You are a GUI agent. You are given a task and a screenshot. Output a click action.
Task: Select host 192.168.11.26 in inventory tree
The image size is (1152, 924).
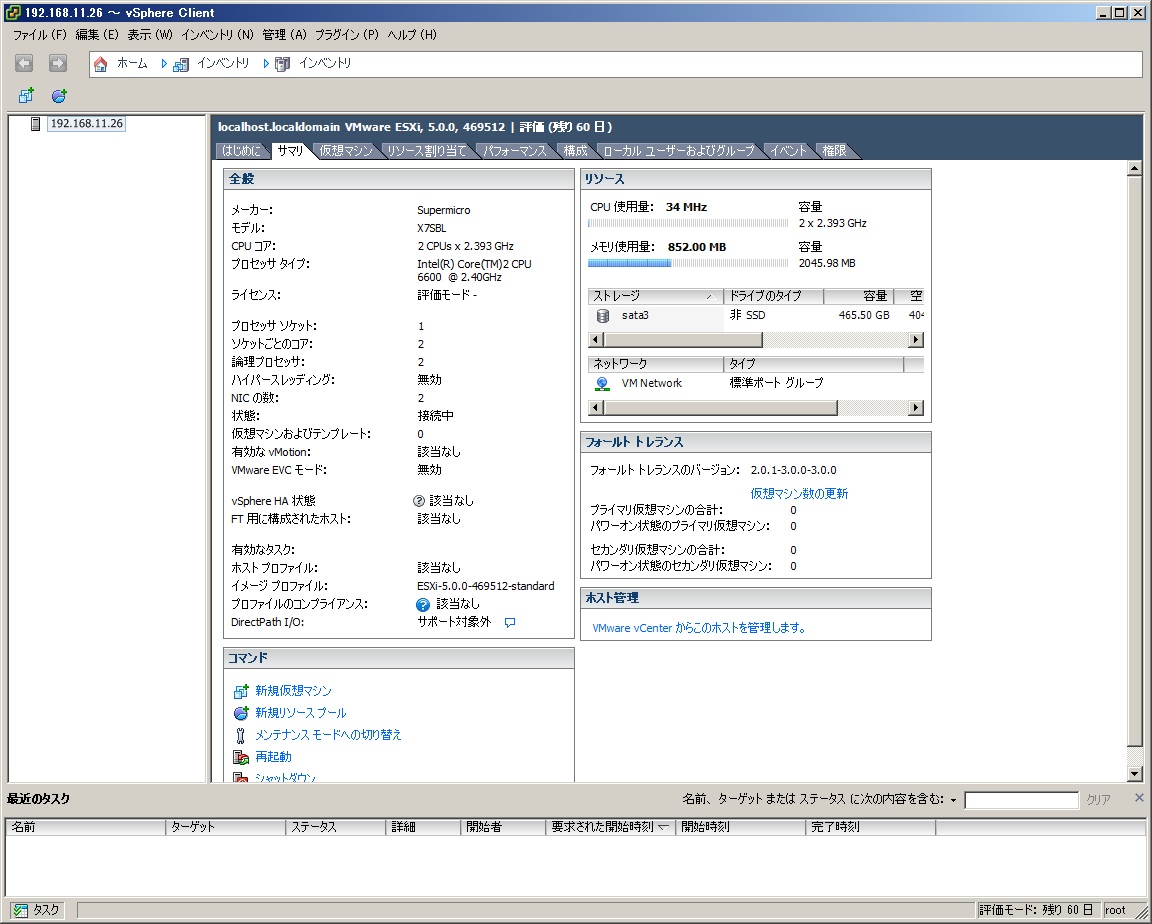point(86,123)
